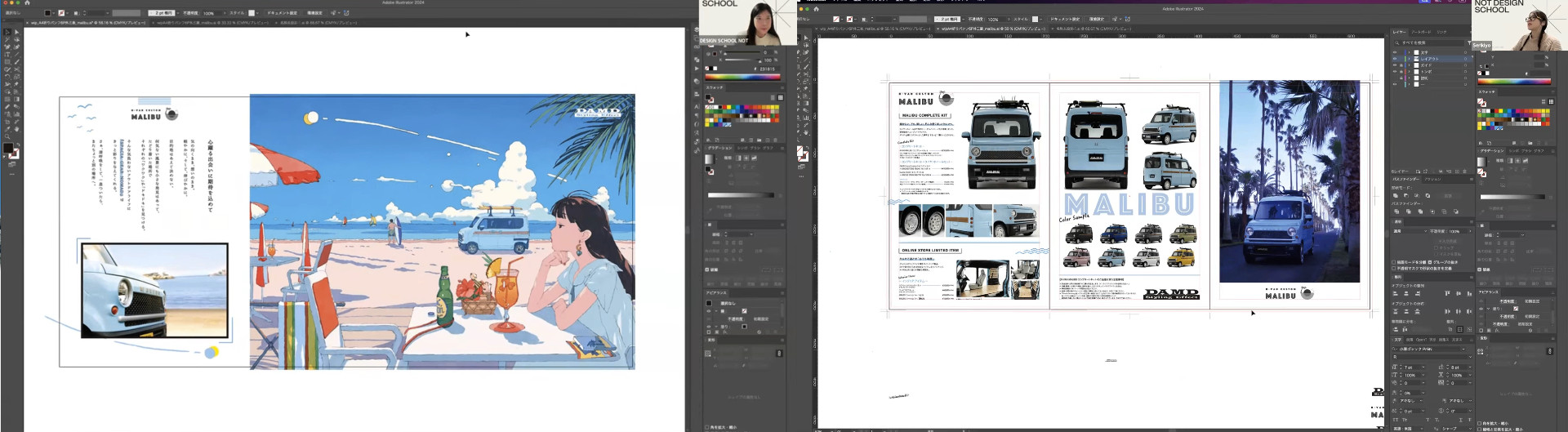The width and height of the screenshot is (1568, 432).
Task: Open stroke color dropdown in left control bar
Action: 68,13
